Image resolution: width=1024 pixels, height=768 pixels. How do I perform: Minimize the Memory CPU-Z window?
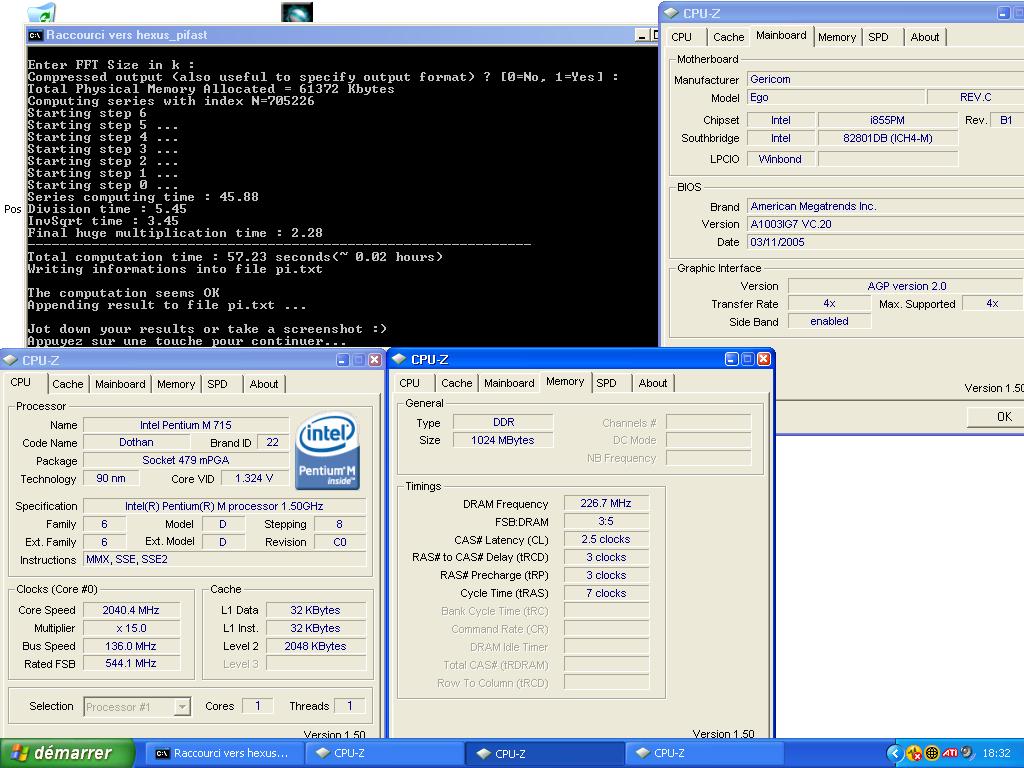pyautogui.click(x=732, y=359)
